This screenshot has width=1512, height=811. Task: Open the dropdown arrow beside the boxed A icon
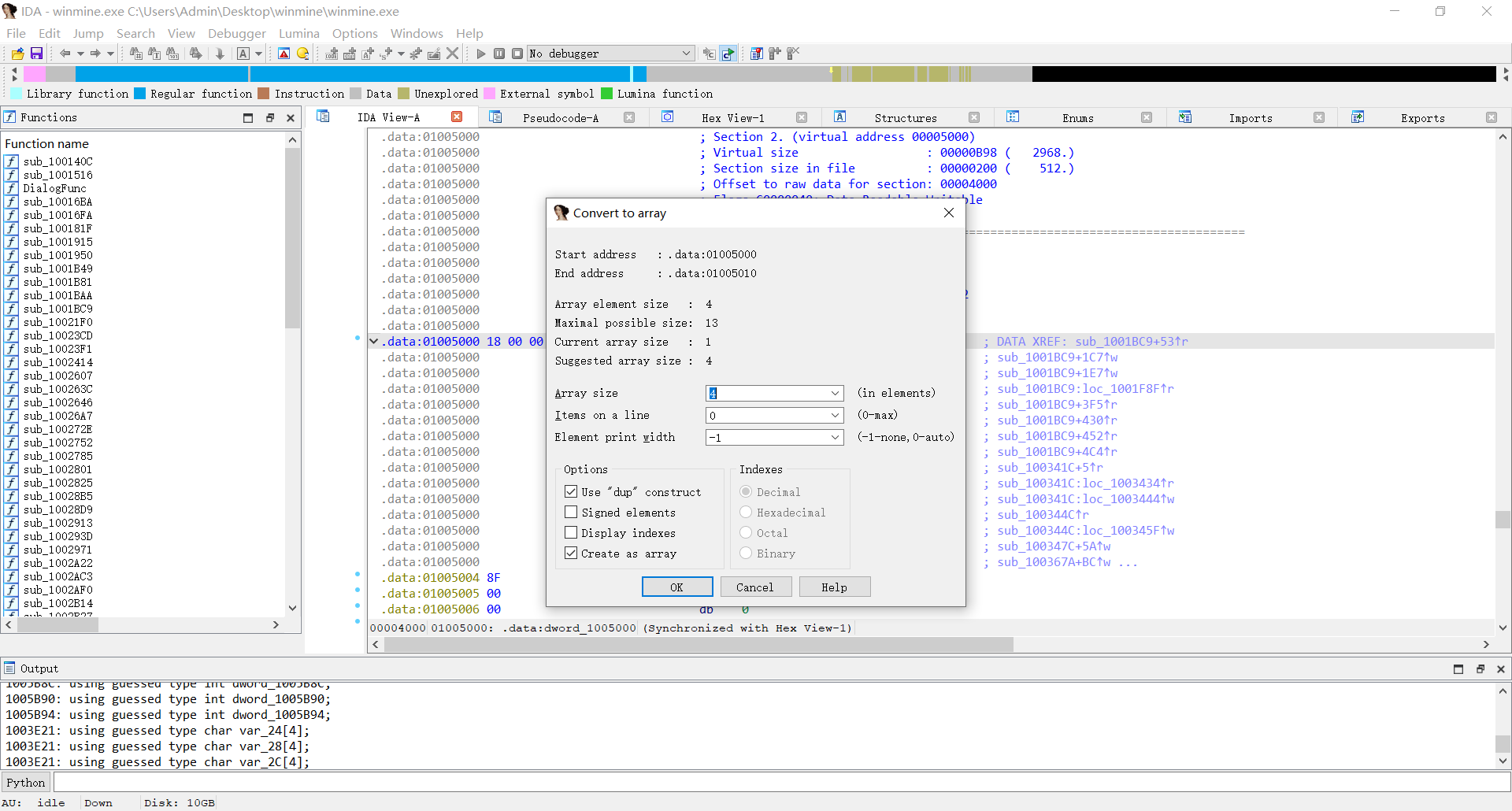pos(258,54)
